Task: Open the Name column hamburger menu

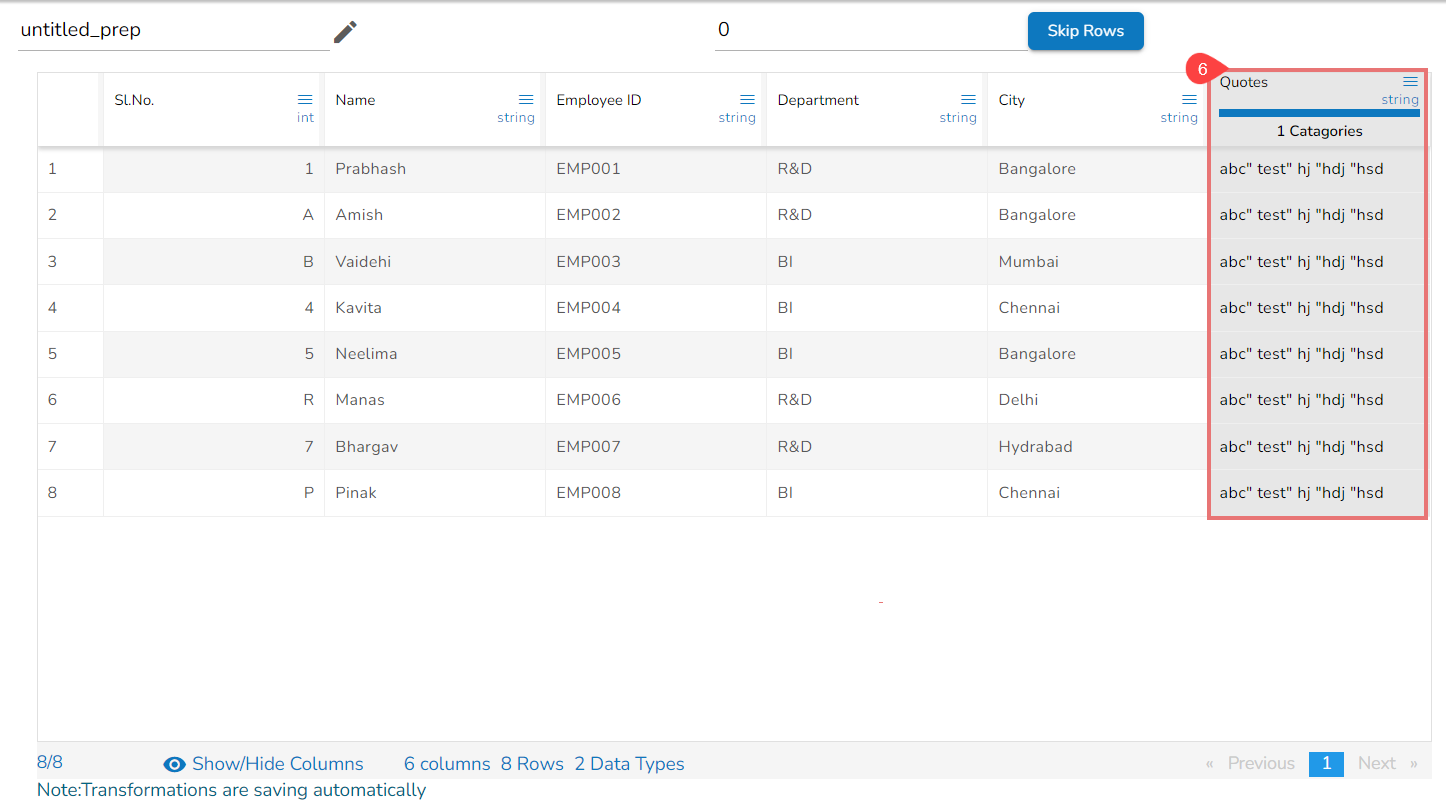Action: [526, 100]
